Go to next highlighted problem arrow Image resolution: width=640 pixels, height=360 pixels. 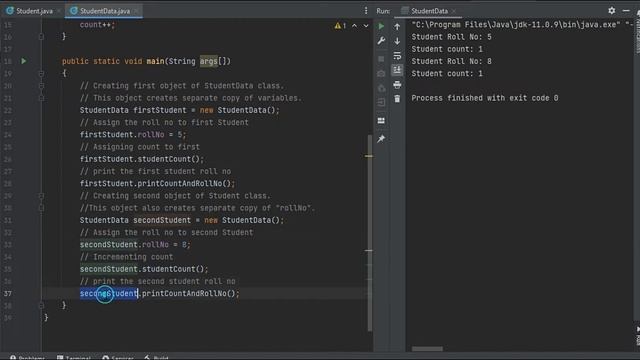tap(366, 26)
